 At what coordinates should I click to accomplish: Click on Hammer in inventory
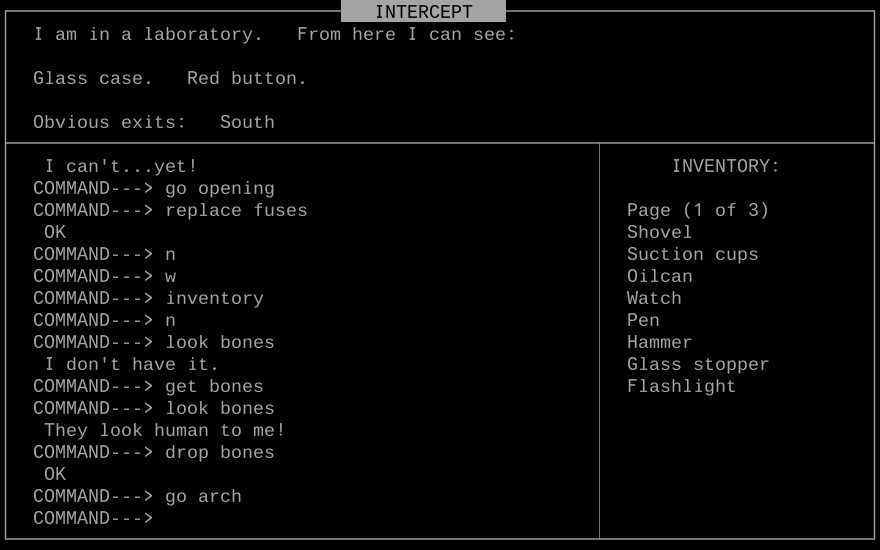click(659, 342)
